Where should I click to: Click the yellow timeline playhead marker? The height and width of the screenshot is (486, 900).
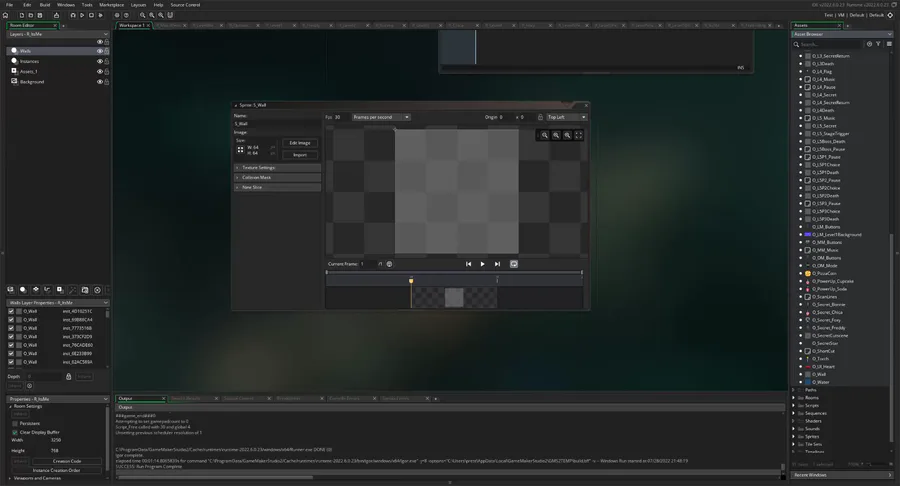coord(411,281)
